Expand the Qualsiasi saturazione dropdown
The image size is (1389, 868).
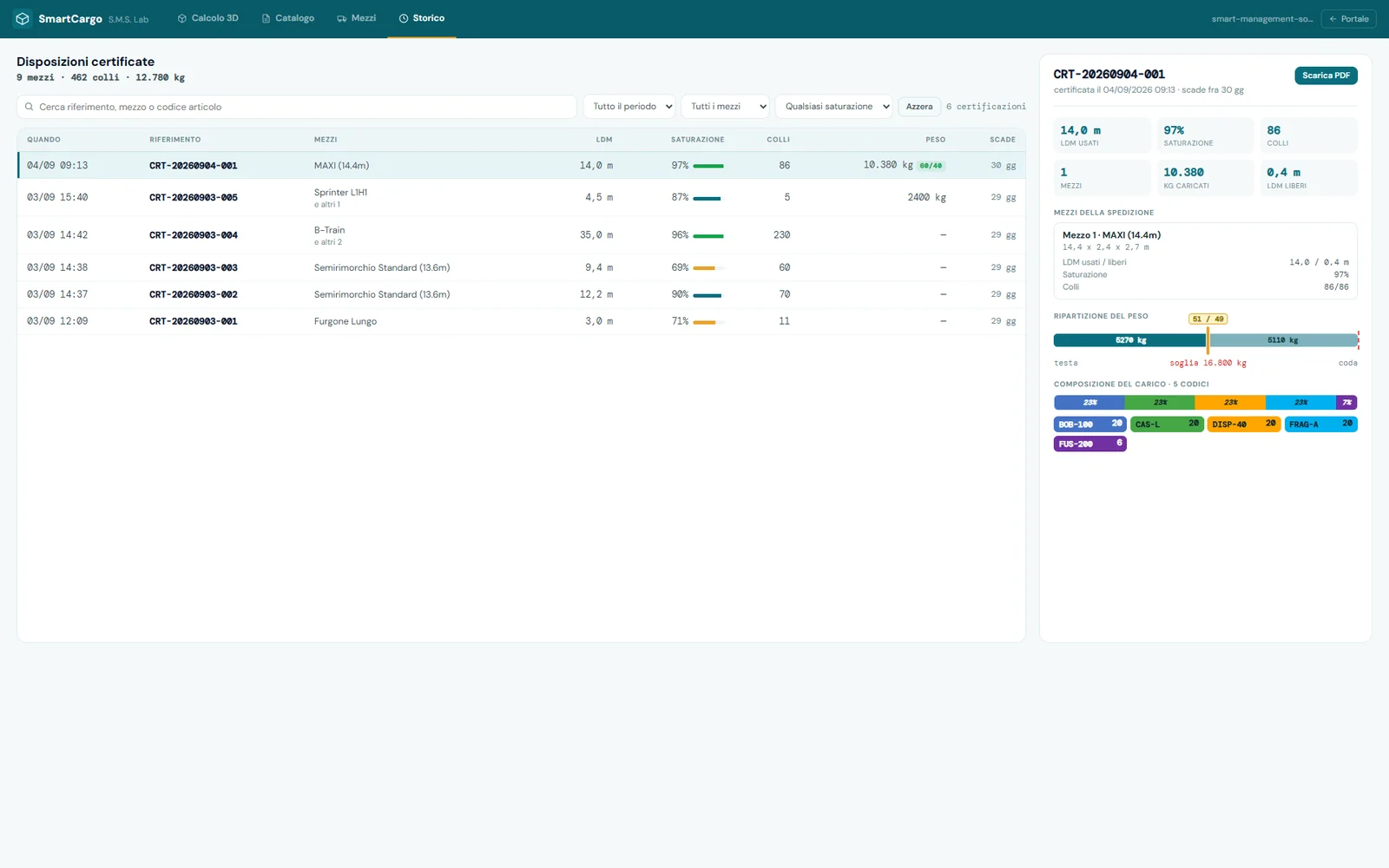coord(834,107)
